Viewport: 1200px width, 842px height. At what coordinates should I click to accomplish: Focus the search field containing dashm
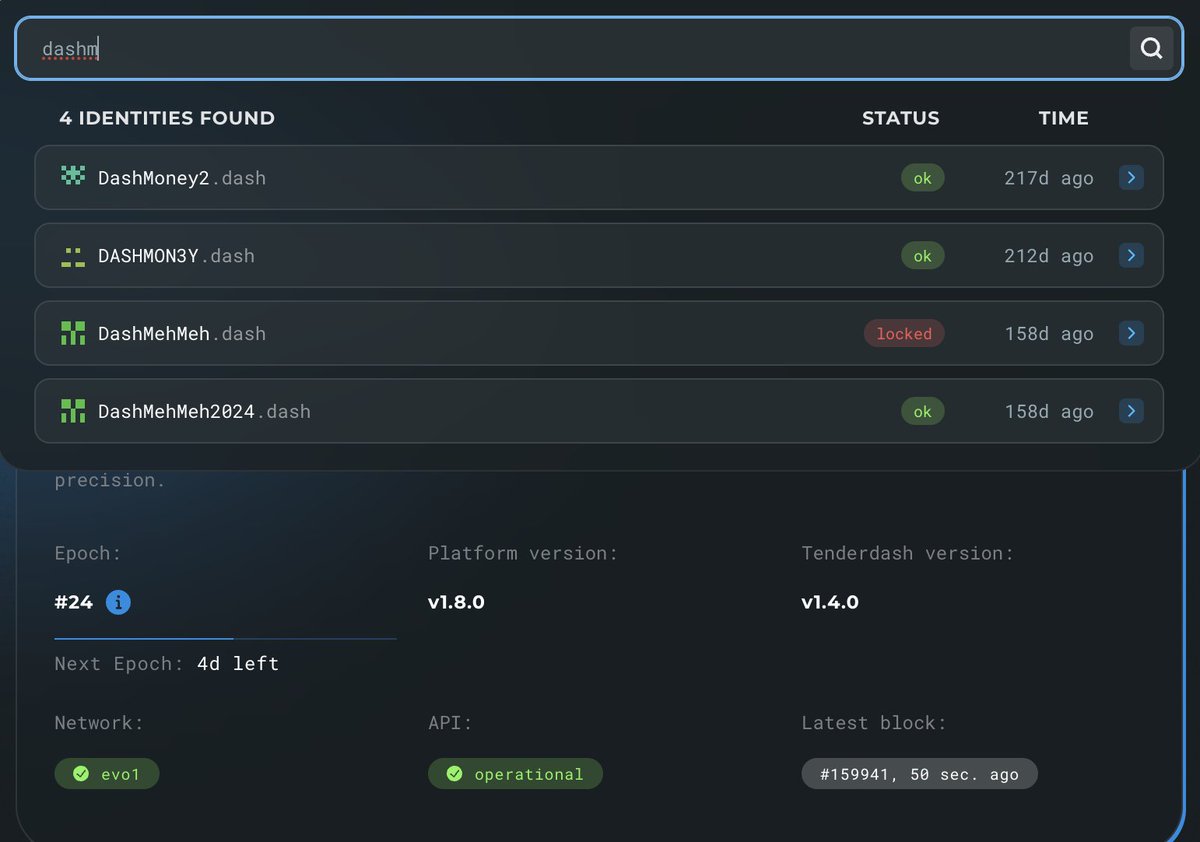(x=580, y=48)
